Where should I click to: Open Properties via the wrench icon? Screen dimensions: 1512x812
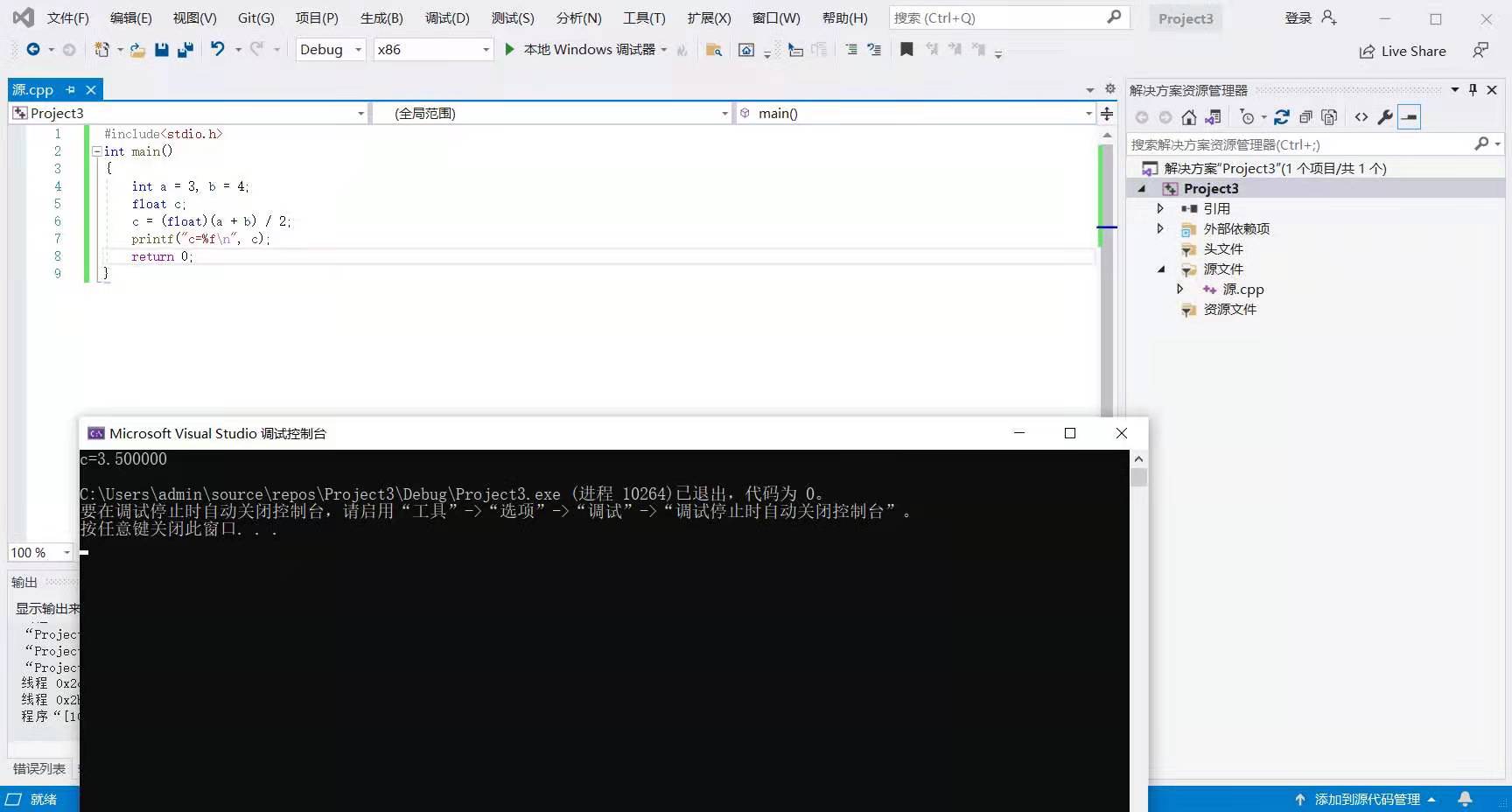1385,117
